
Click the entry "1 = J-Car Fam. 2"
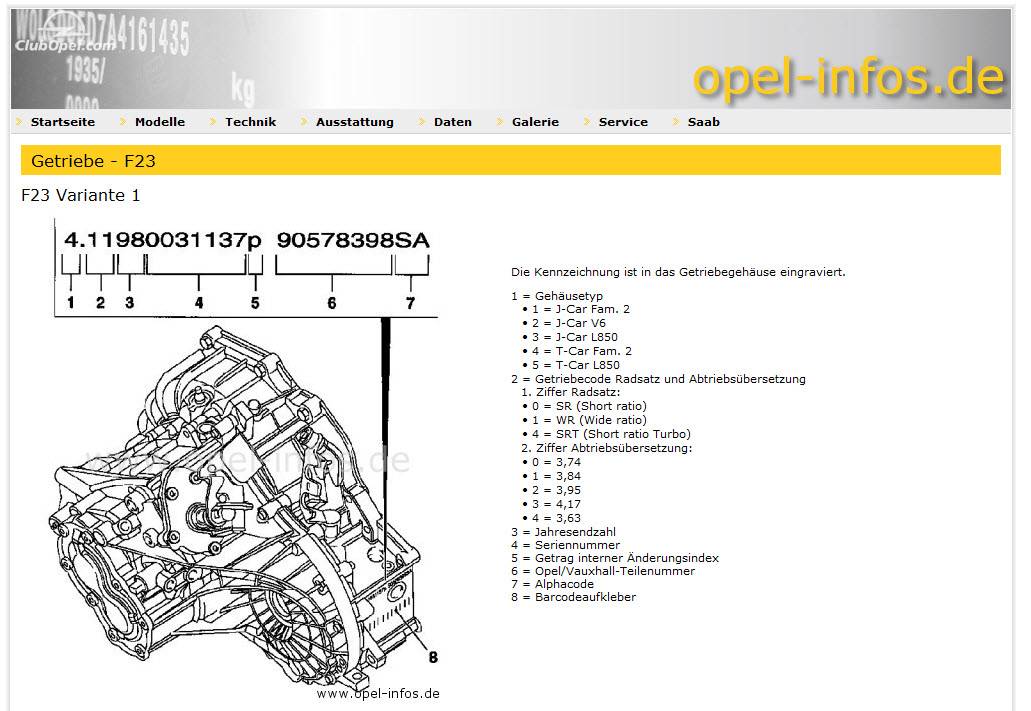(581, 309)
